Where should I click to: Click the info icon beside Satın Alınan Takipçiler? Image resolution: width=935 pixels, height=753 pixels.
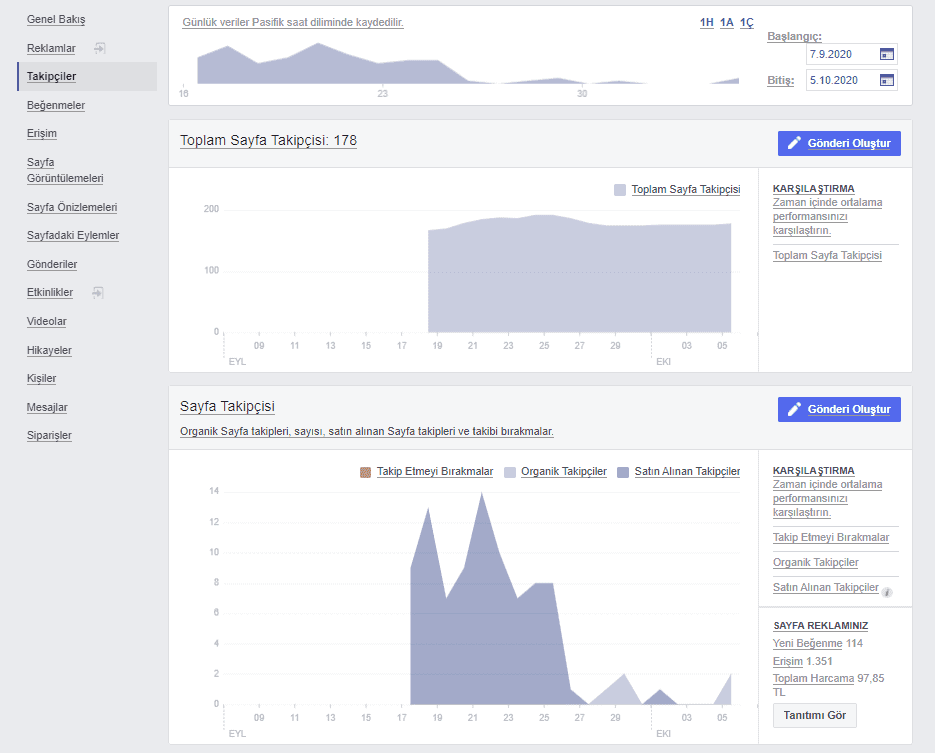887,592
